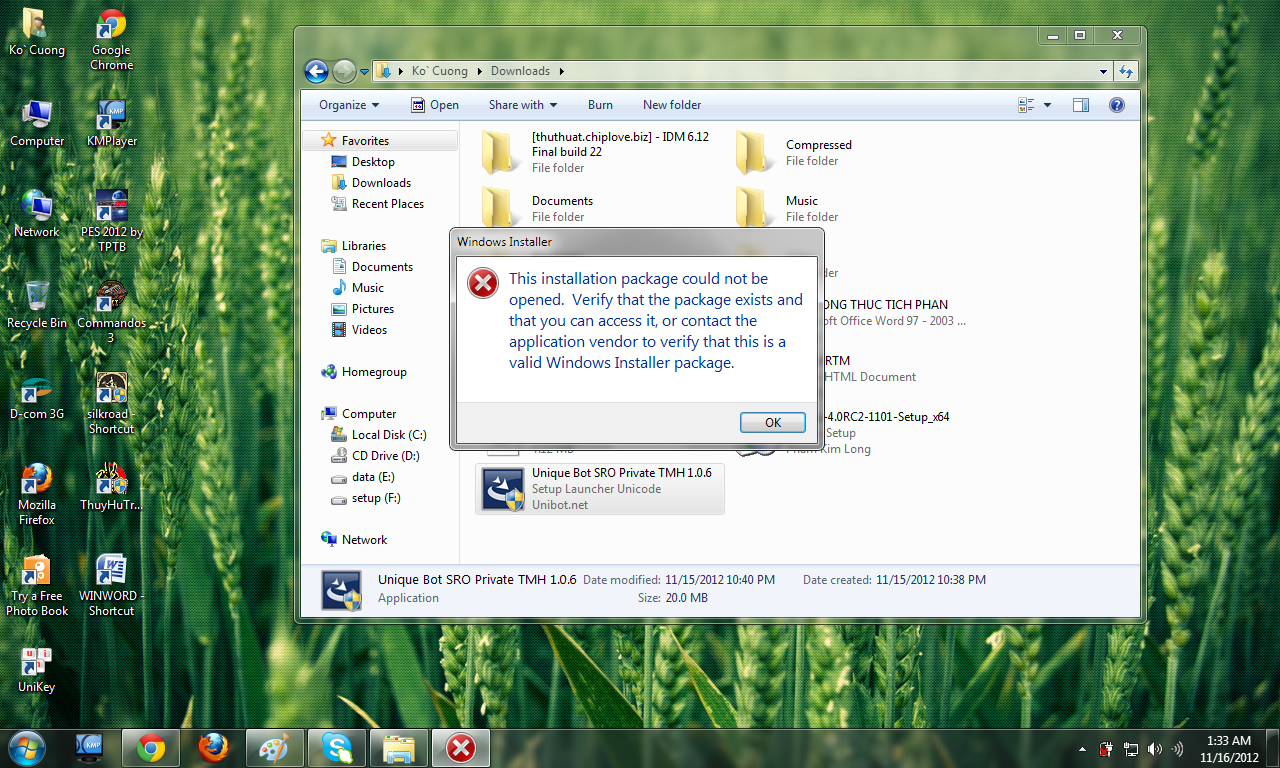The image size is (1280, 768).
Task: Launch PES 2012 by TPTB shortcut
Action: 111,221
